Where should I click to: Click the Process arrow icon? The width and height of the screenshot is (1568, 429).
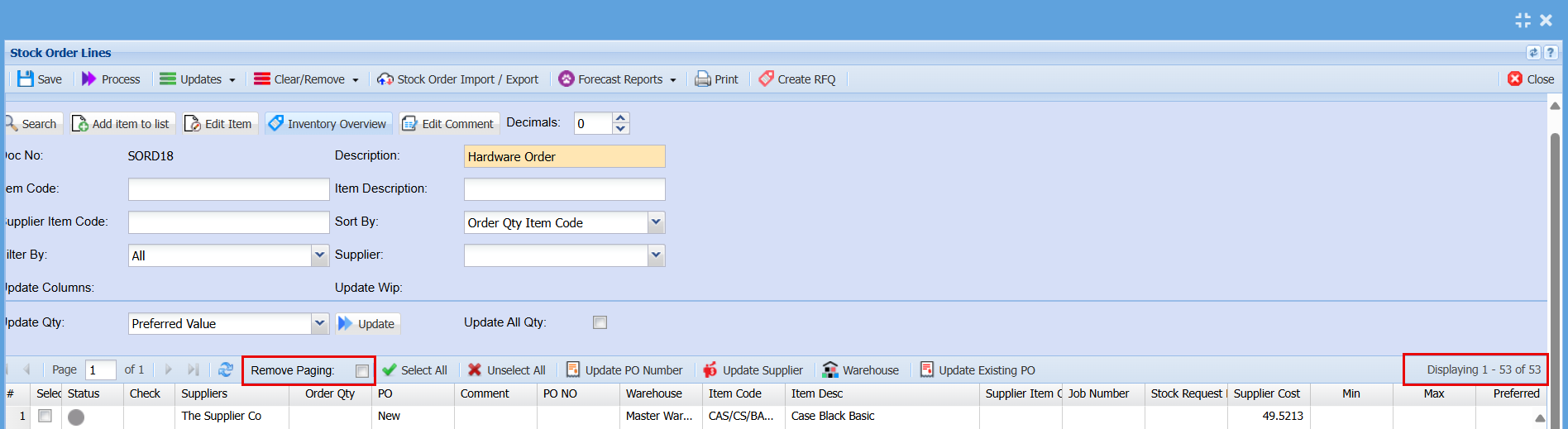pos(88,79)
